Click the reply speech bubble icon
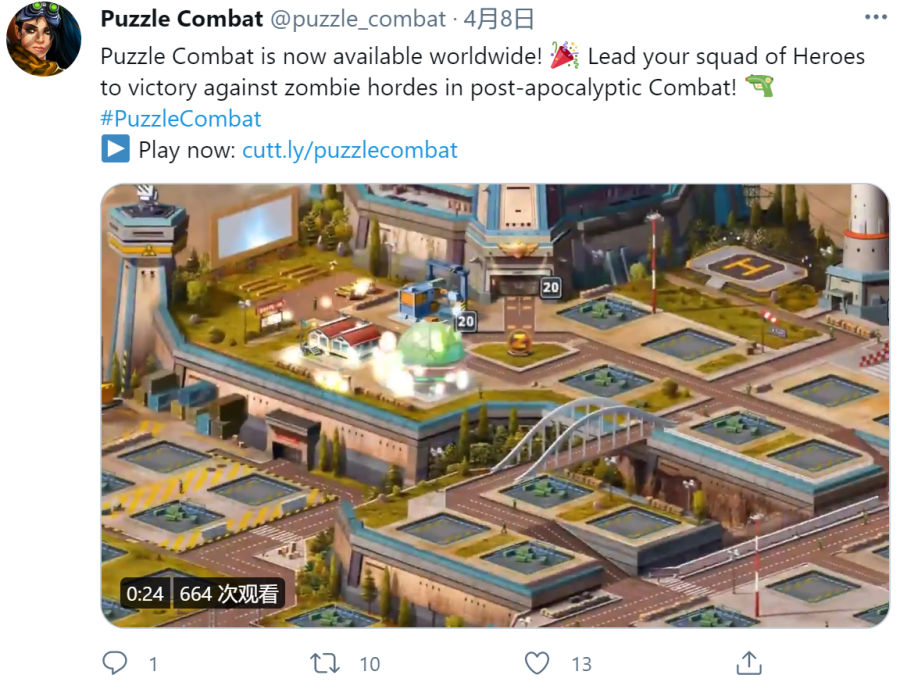 115,663
